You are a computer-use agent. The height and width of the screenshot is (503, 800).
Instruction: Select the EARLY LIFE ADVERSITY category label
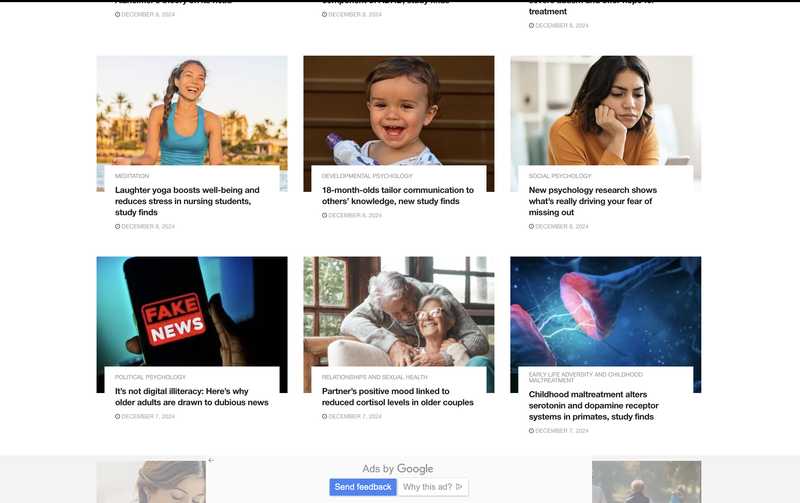585,378
